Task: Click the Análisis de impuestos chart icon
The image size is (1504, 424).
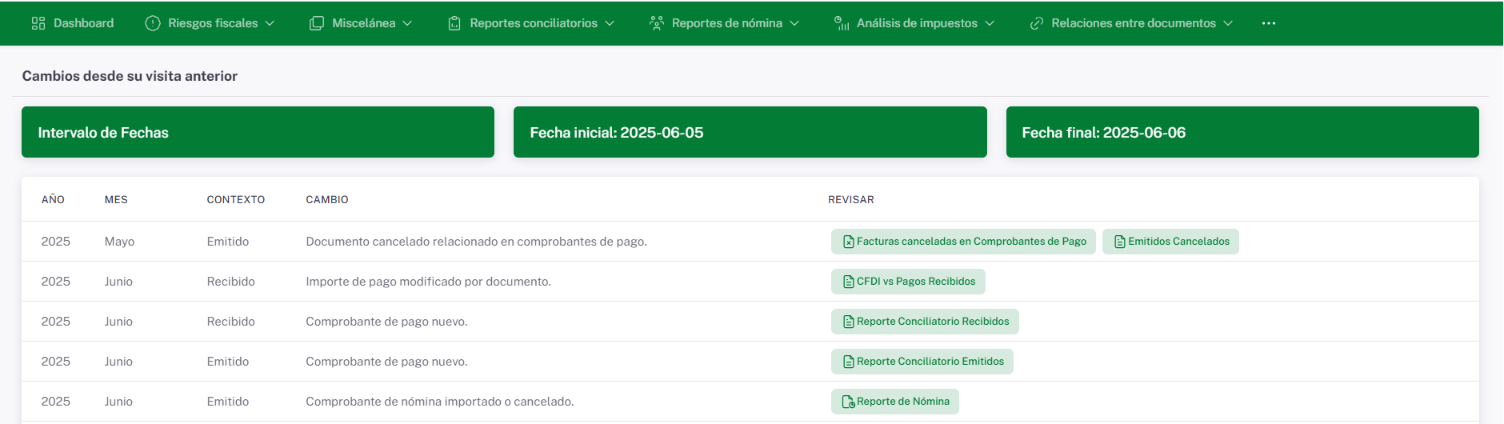Action: 841,23
